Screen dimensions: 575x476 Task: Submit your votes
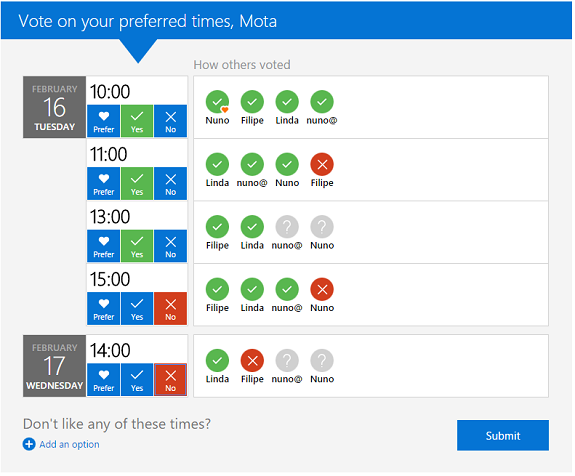(x=503, y=435)
